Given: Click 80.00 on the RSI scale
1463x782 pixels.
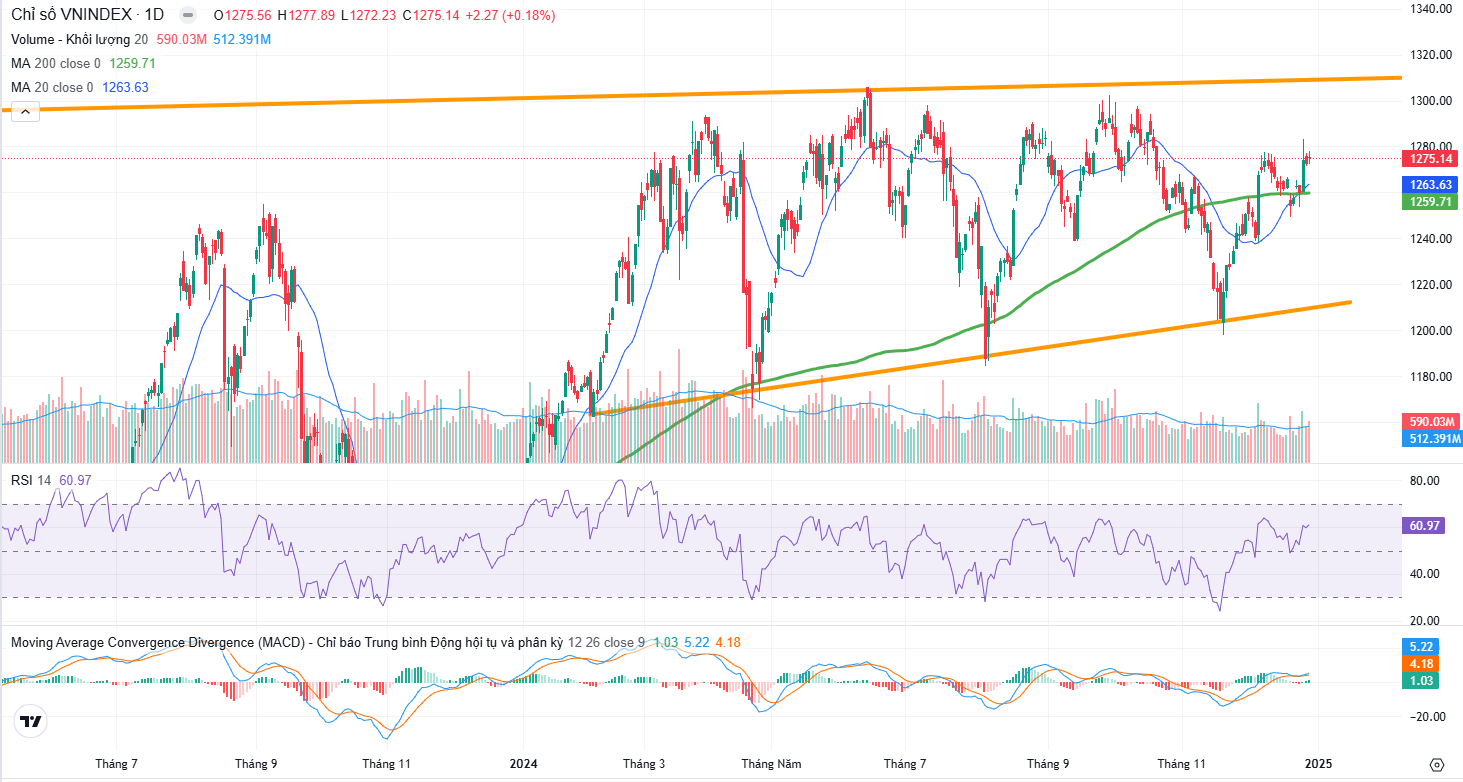Looking at the screenshot, I should 1425,481.
